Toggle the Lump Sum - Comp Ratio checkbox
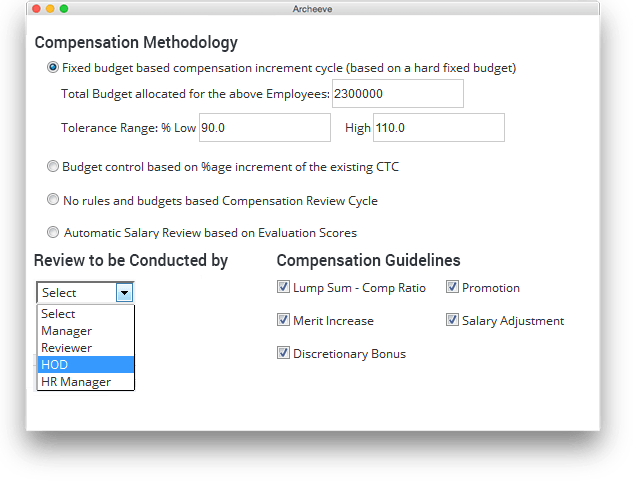Image resolution: width=638 pixels, height=485 pixels. pos(283,287)
